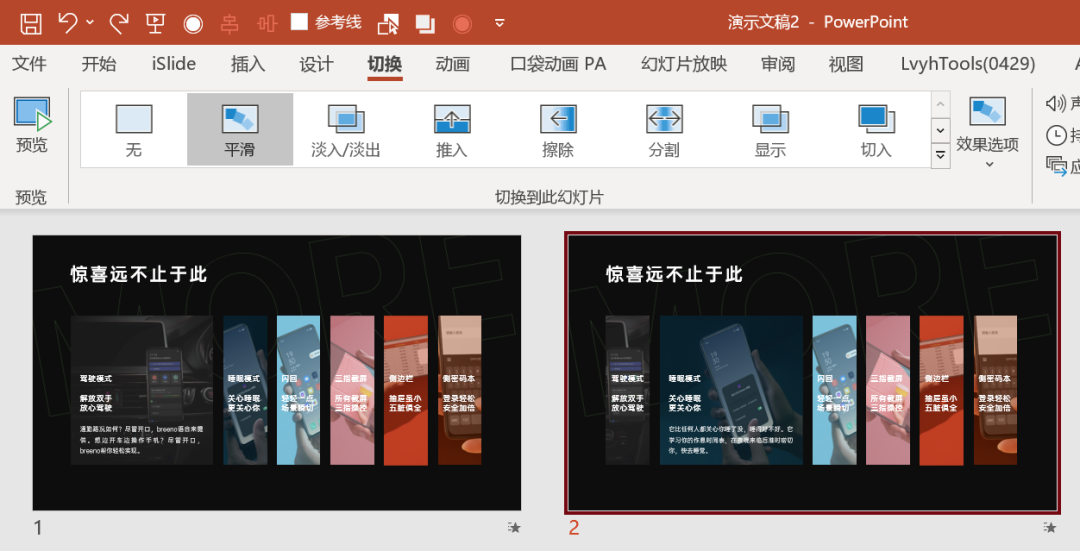Click the transition star icon under slide 2
The width and height of the screenshot is (1080, 551).
[x=1049, y=528]
